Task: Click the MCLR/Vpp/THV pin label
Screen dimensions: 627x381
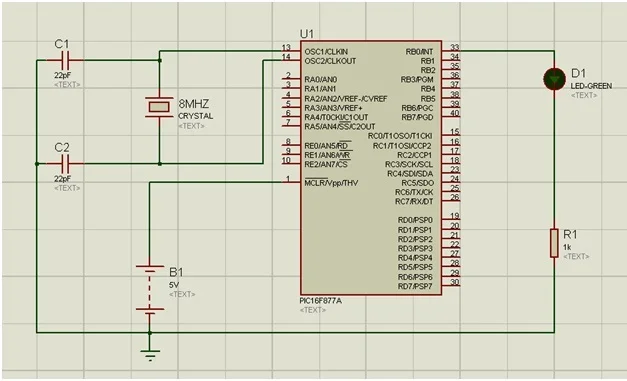Action: 331,183
